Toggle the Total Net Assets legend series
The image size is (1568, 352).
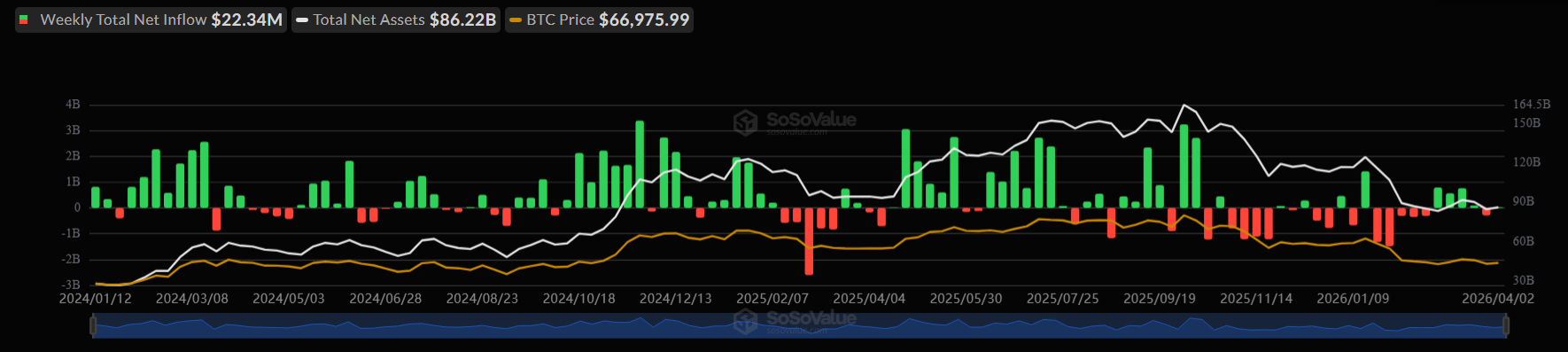[x=396, y=20]
